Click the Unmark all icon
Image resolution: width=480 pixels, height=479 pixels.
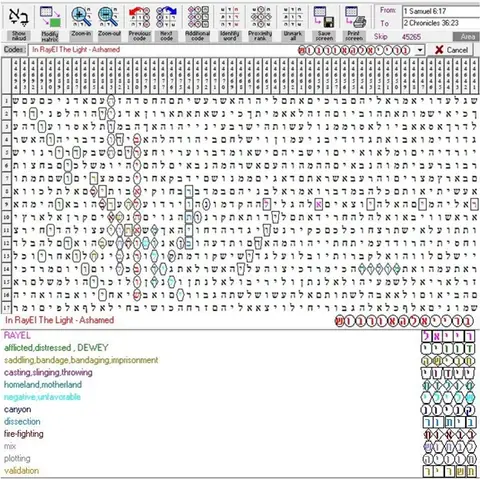click(292, 17)
